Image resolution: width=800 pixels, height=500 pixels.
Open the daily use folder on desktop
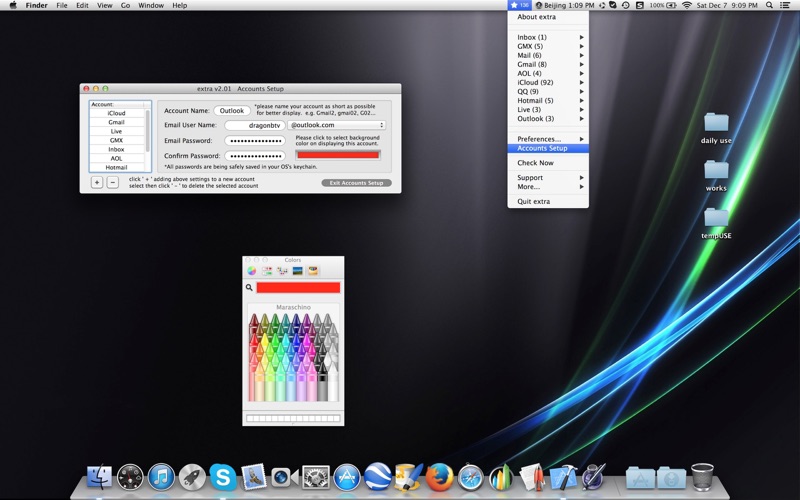716,129
